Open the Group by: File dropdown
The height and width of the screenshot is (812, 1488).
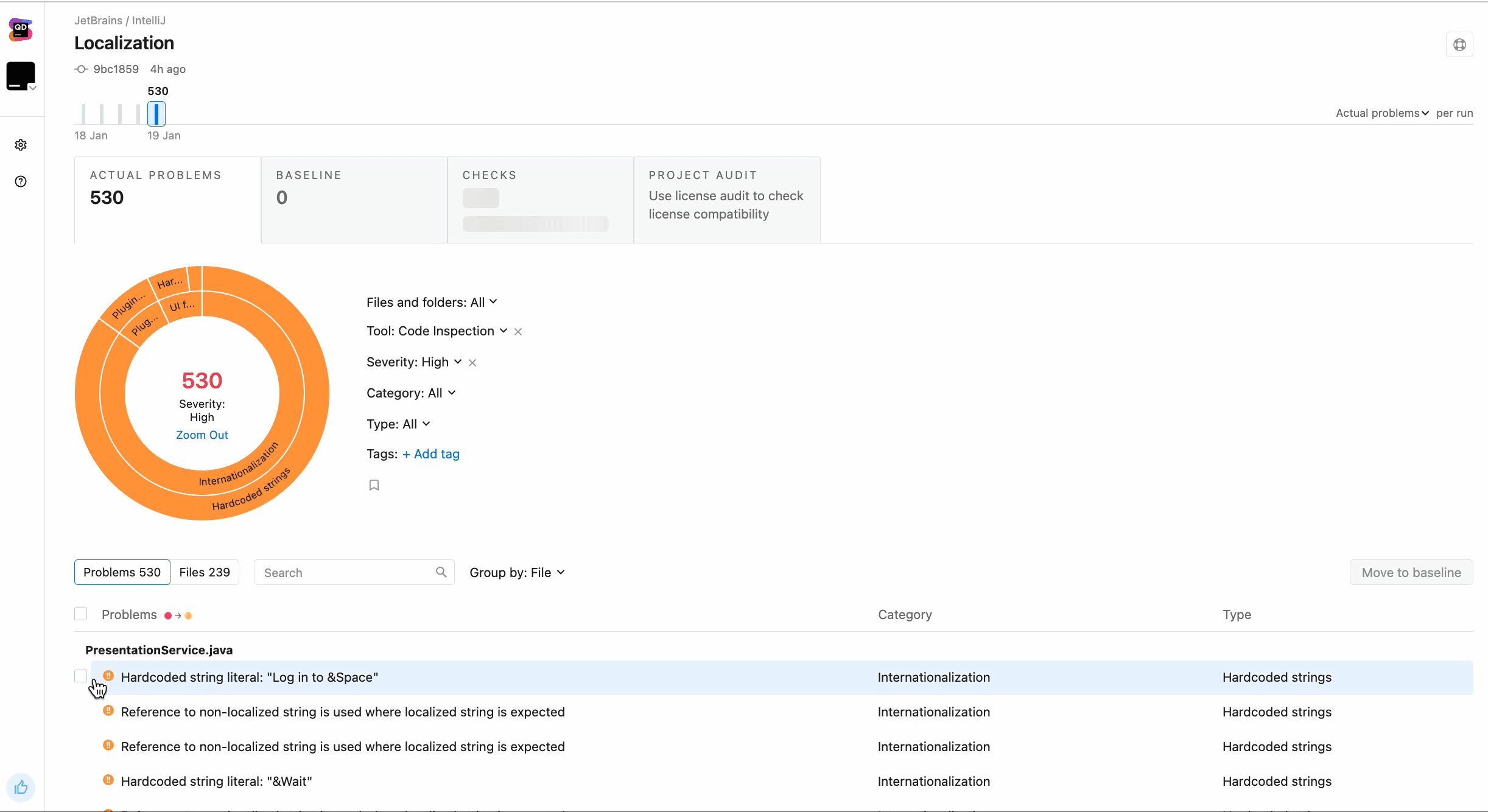pos(517,572)
